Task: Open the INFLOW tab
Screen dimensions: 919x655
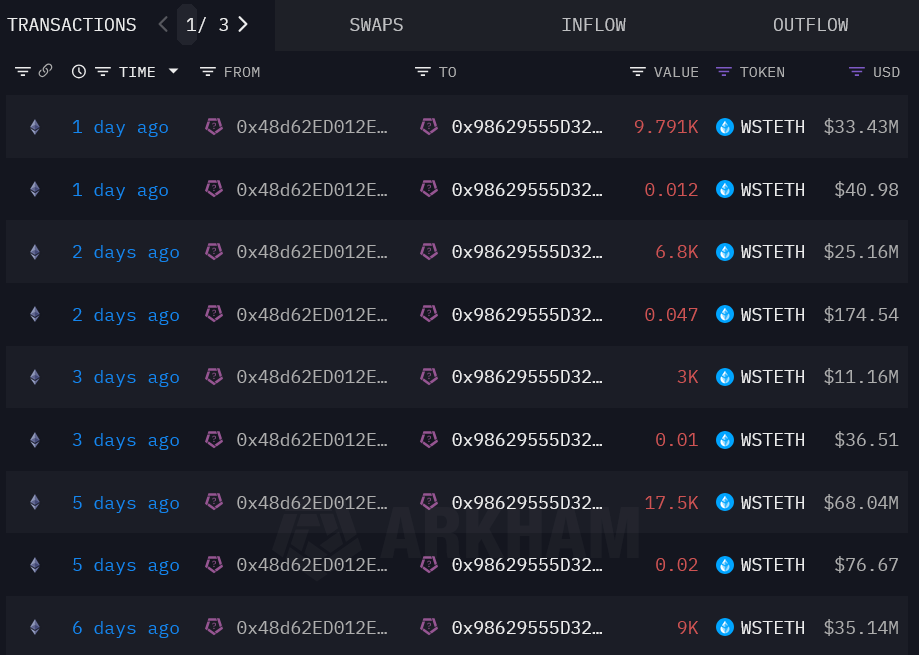Action: [x=593, y=24]
